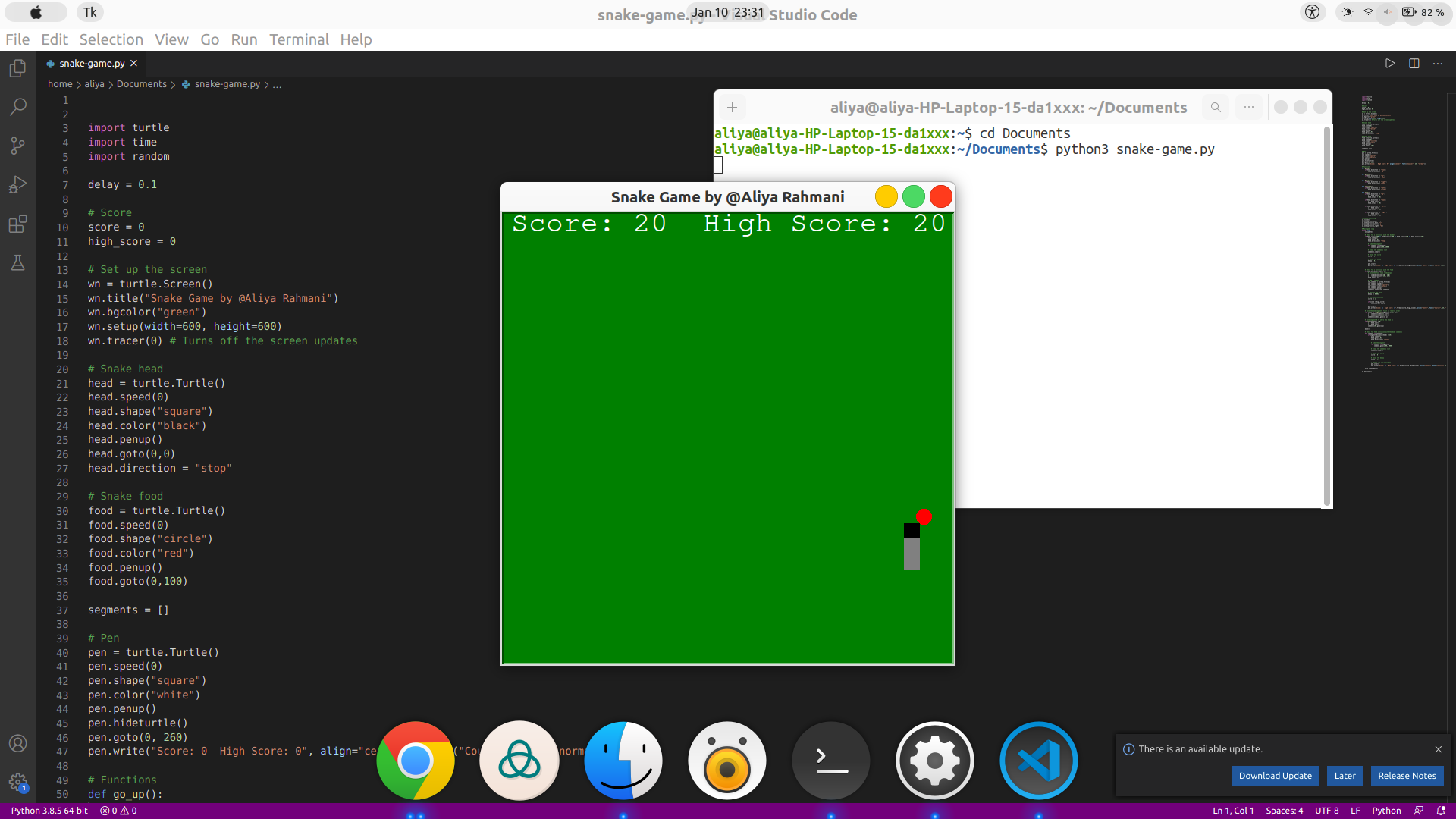Image resolution: width=1456 pixels, height=819 pixels.
Task: Open the Selection menu
Action: [111, 39]
